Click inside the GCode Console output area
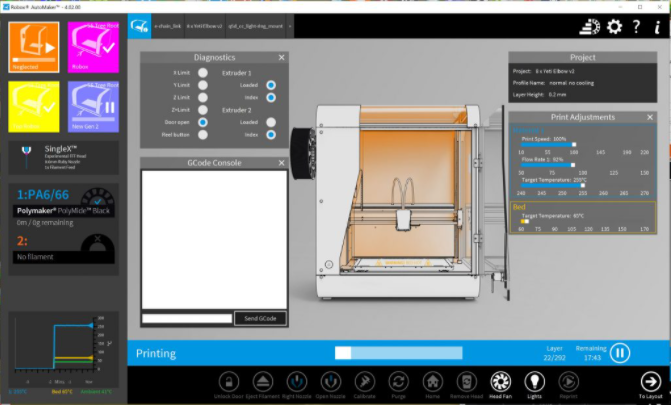672x405 pixels. (x=214, y=240)
